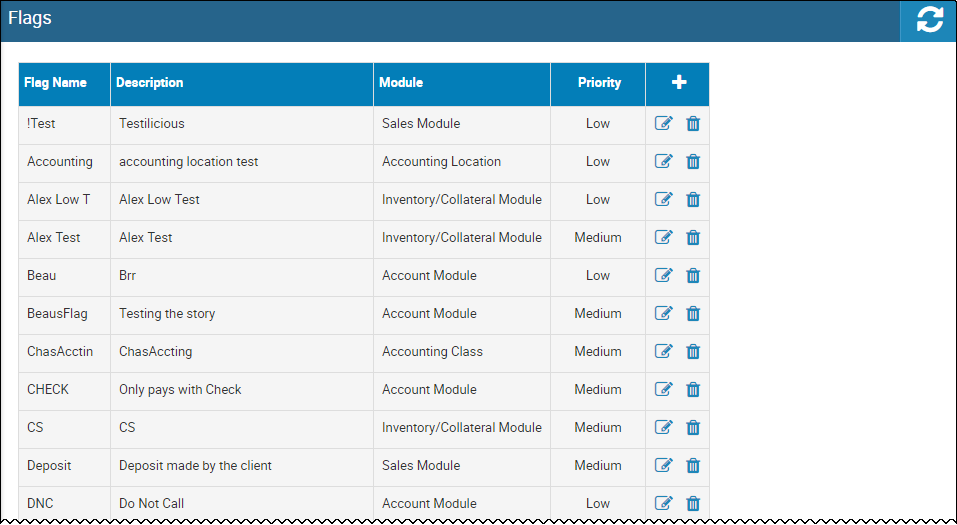Remove the Beau flag with trash icon
Viewport: 957px width, 525px height.
tap(693, 276)
